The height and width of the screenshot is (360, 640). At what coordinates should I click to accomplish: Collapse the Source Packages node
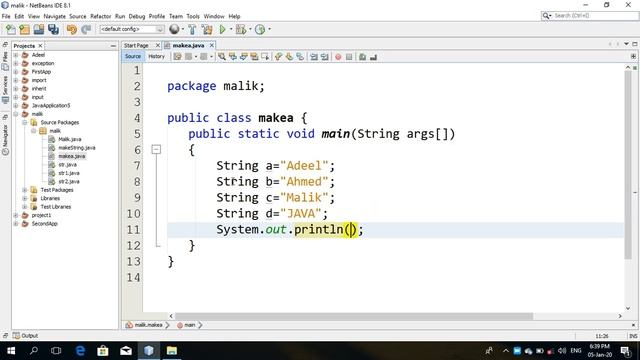[24, 122]
